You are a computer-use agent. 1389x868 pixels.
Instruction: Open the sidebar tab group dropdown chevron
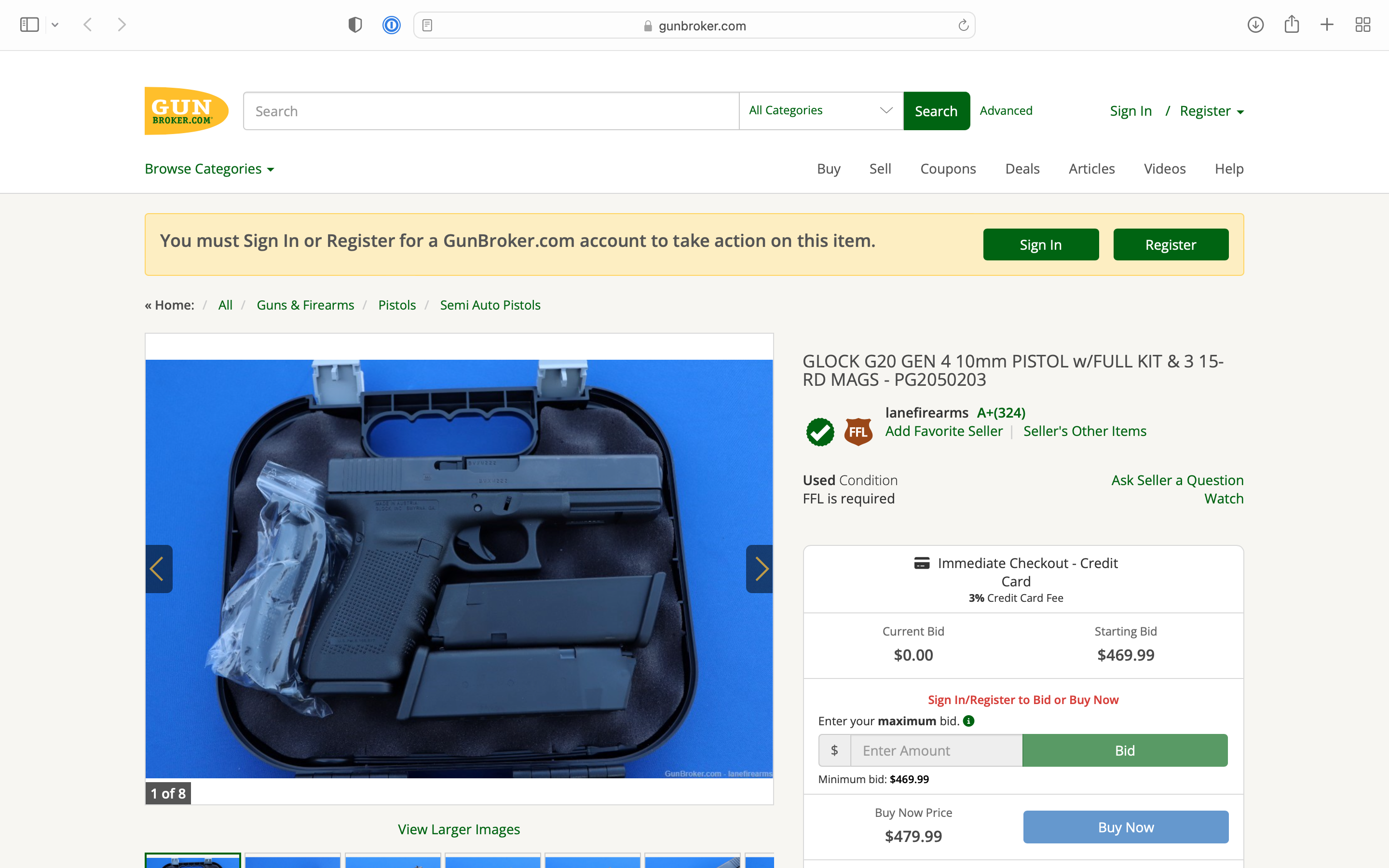coord(55,25)
